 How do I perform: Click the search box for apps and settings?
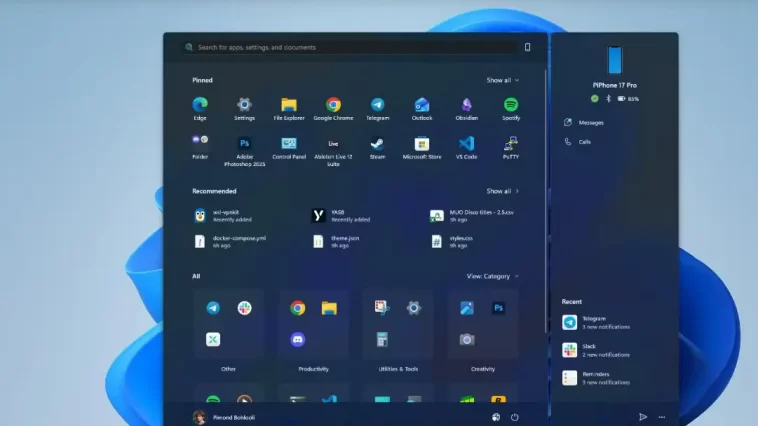pyautogui.click(x=349, y=47)
